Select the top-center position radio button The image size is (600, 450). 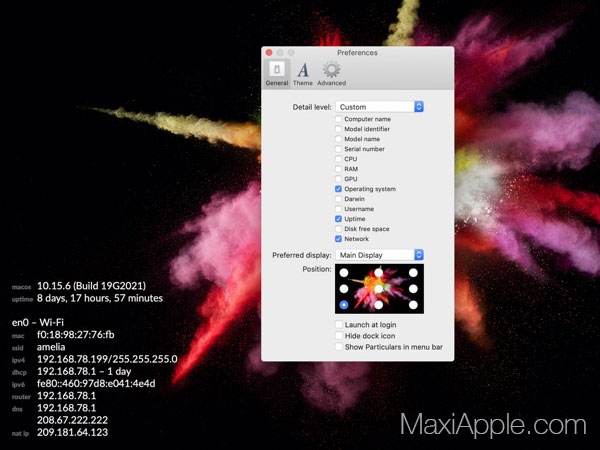(378, 272)
